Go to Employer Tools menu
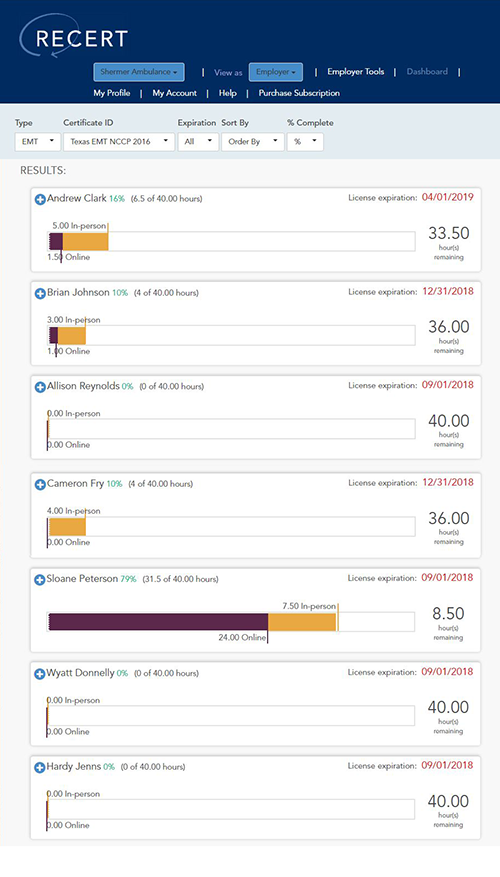500x877 pixels. (356, 72)
